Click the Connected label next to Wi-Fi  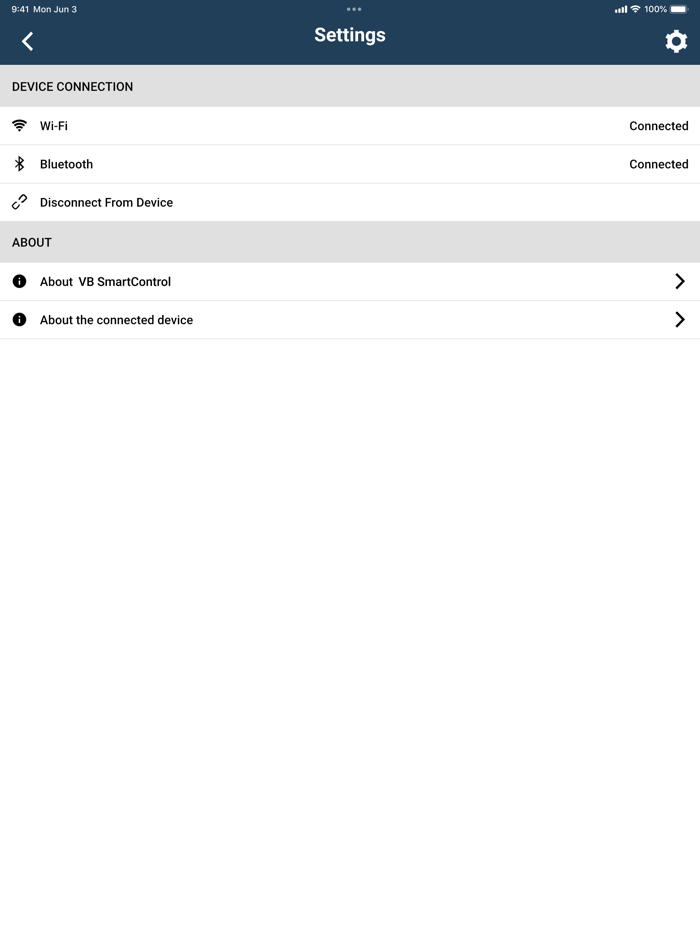click(x=658, y=126)
